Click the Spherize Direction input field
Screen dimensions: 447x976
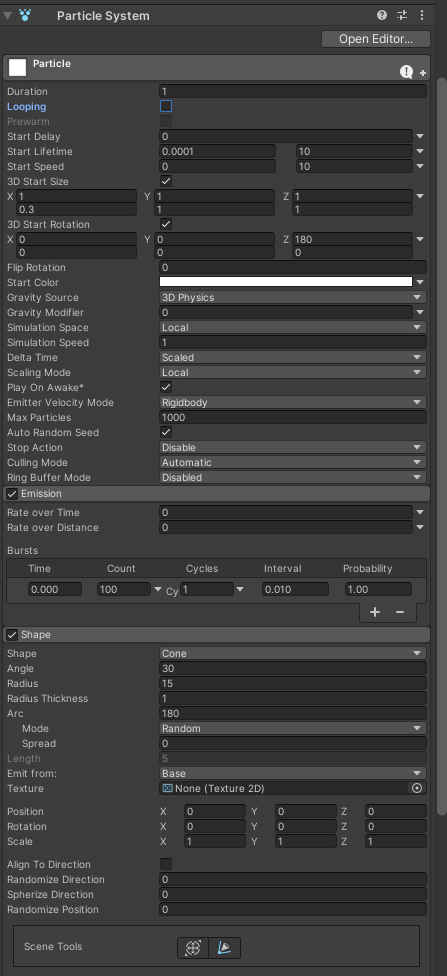point(293,894)
